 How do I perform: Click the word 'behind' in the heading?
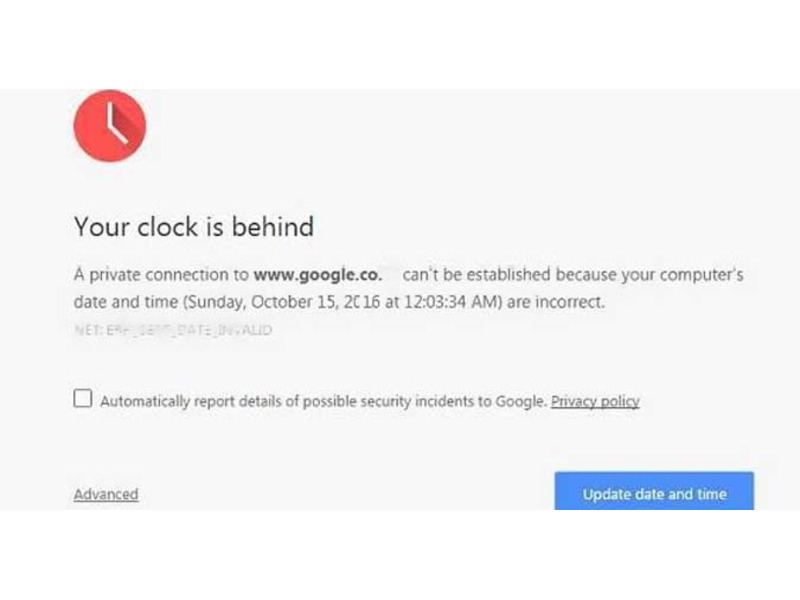(273, 227)
